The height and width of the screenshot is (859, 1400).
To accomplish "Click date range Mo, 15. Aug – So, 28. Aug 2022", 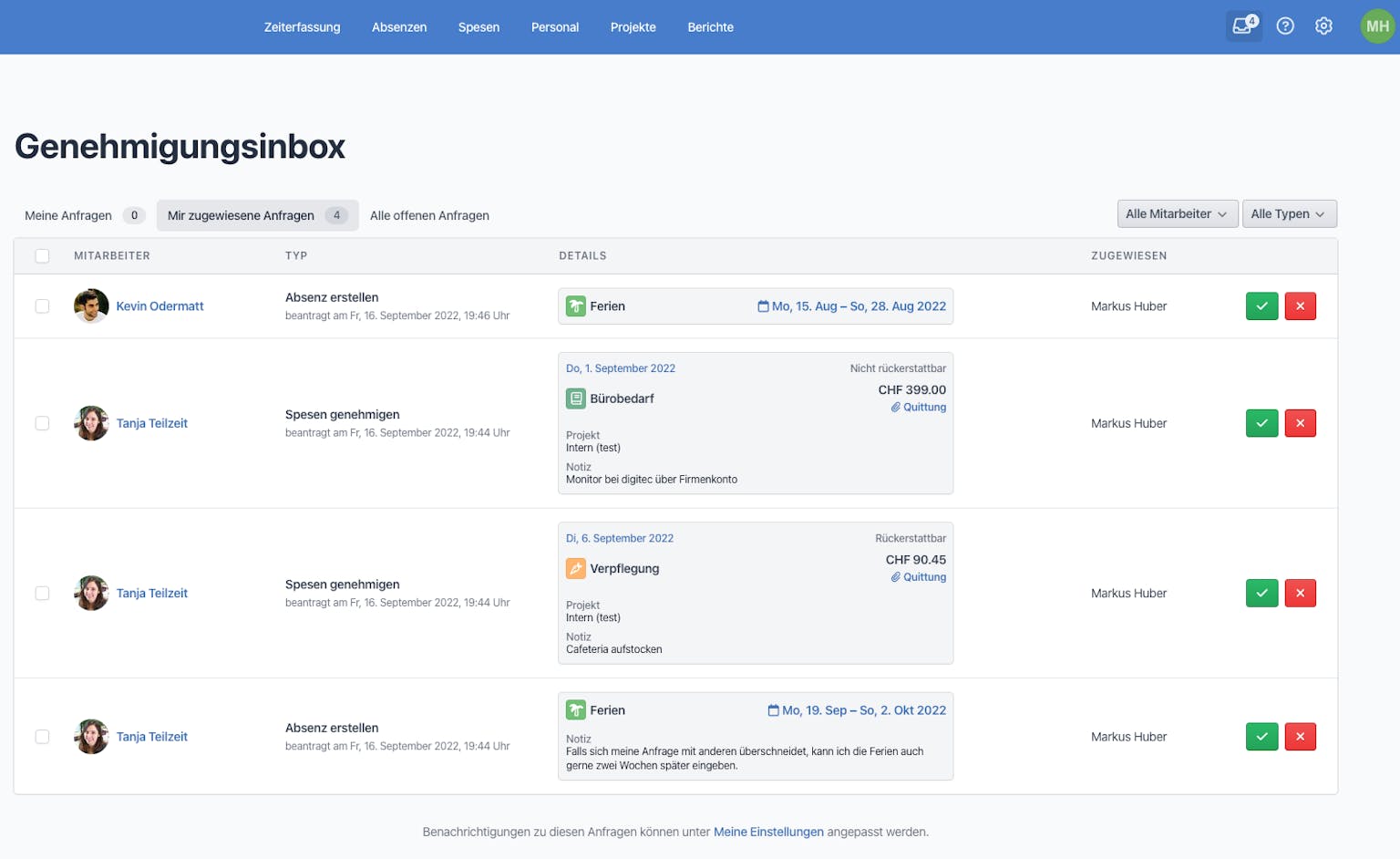I will (x=852, y=306).
